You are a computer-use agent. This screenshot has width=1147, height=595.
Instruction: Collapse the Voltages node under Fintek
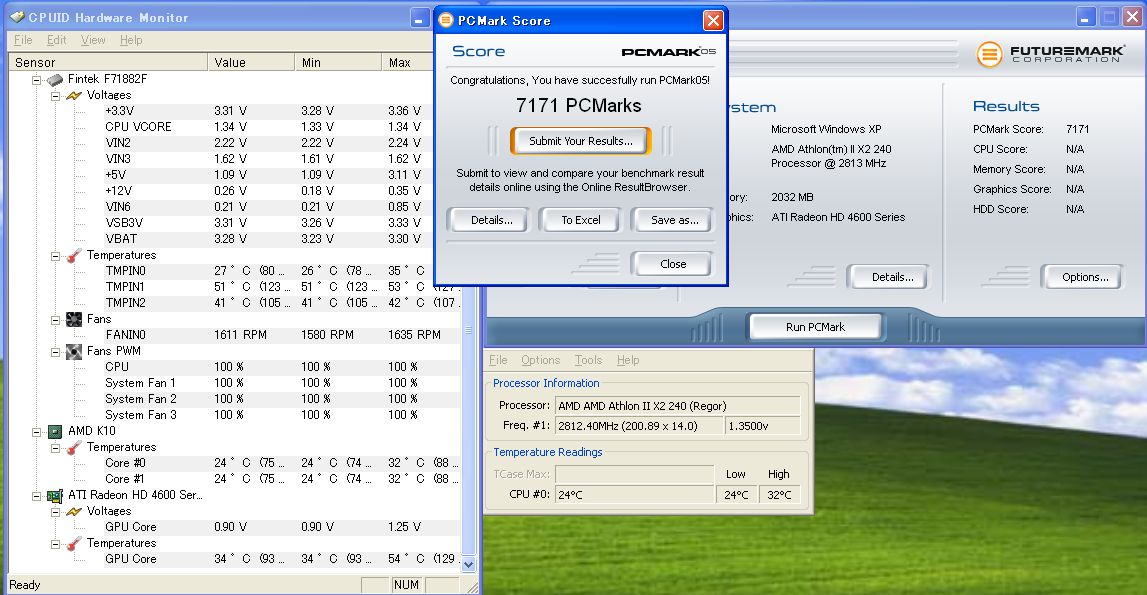[55, 95]
